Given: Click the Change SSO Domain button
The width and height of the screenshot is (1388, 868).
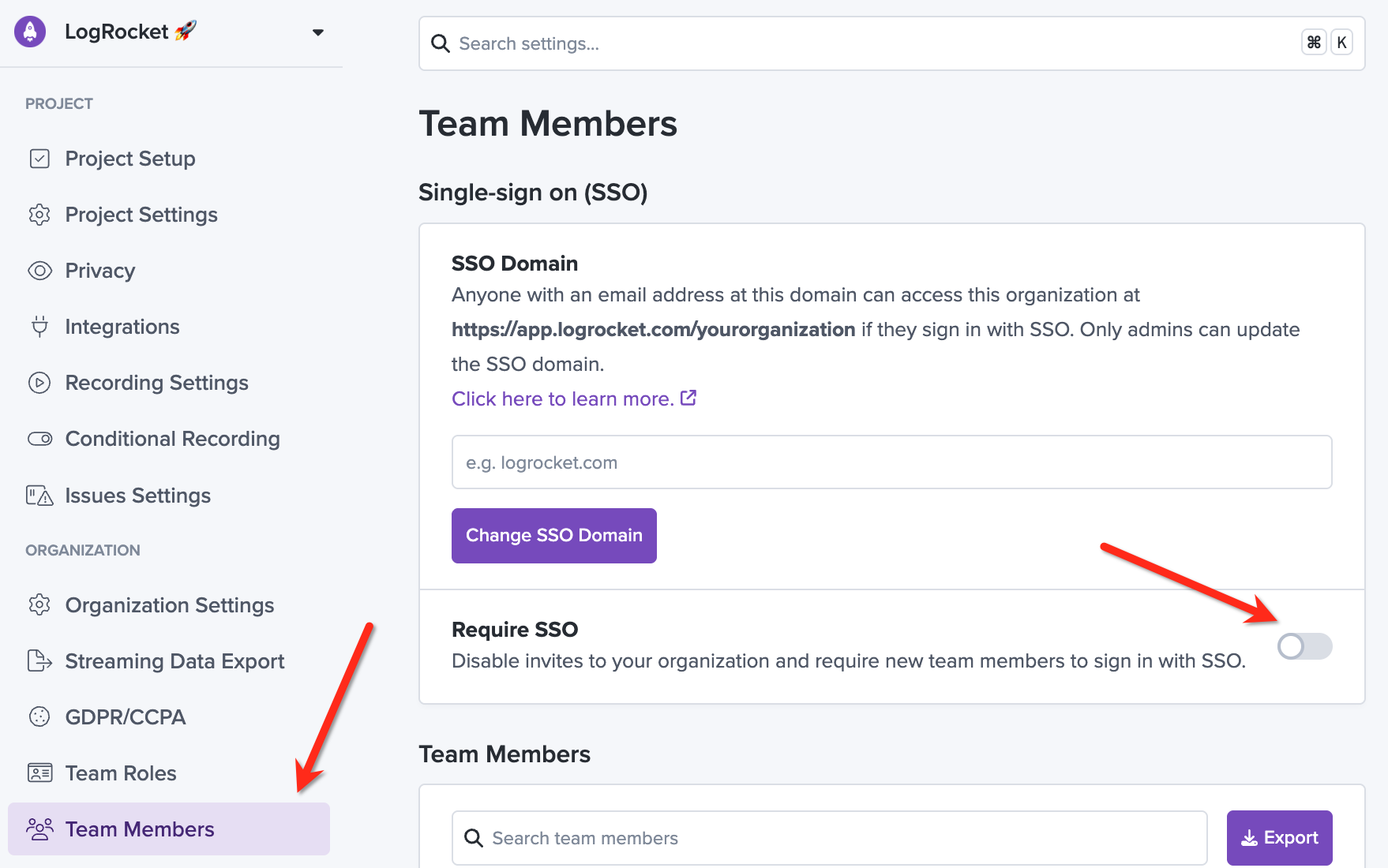Looking at the screenshot, I should [554, 536].
